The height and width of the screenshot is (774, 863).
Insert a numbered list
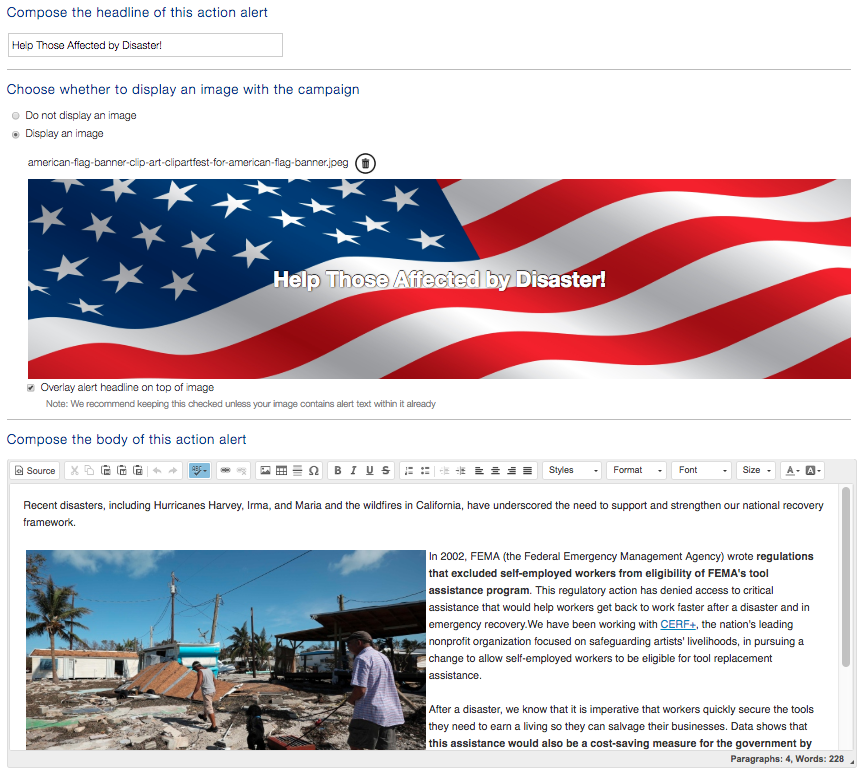point(409,471)
